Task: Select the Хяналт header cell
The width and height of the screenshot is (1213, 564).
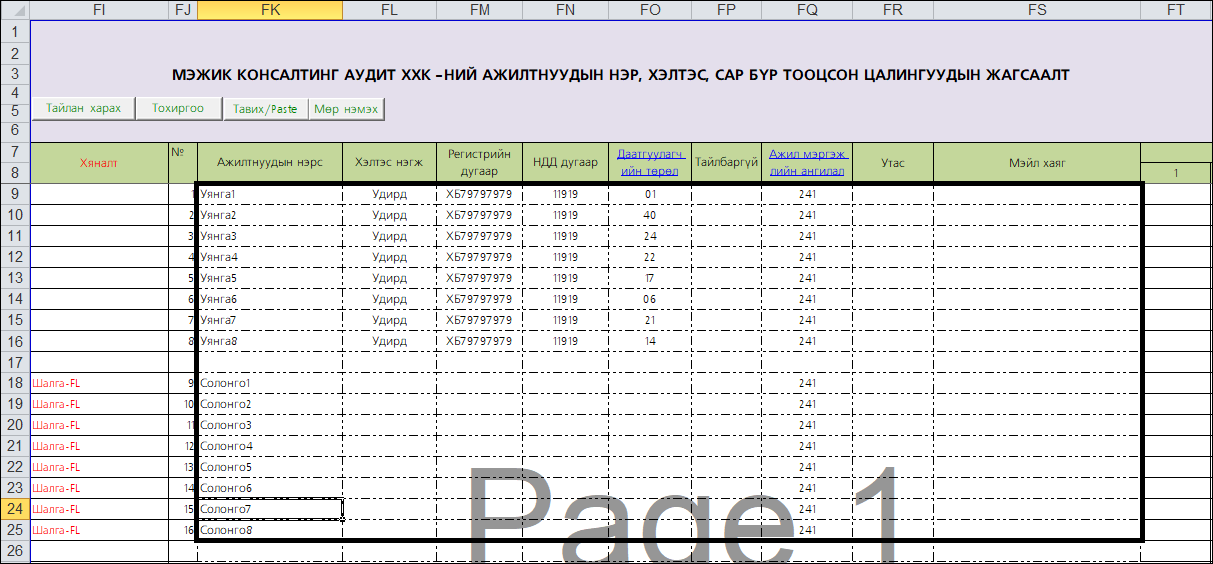Action: [x=99, y=163]
